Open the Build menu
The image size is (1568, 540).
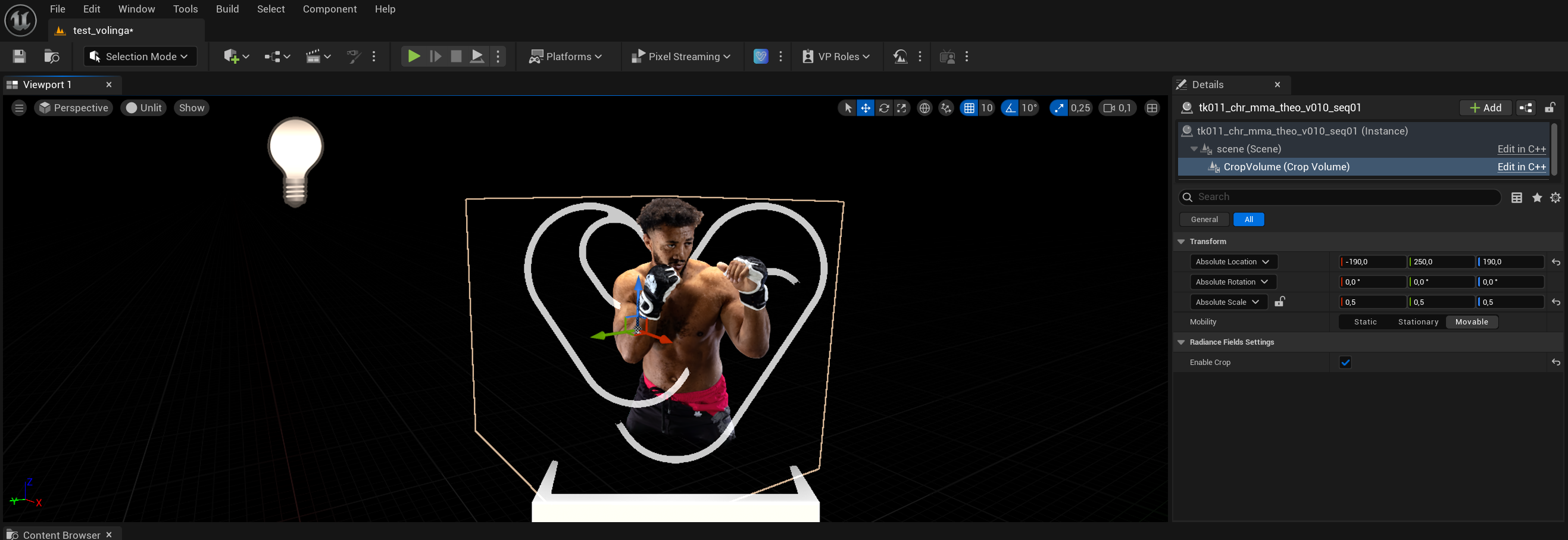pos(227,9)
